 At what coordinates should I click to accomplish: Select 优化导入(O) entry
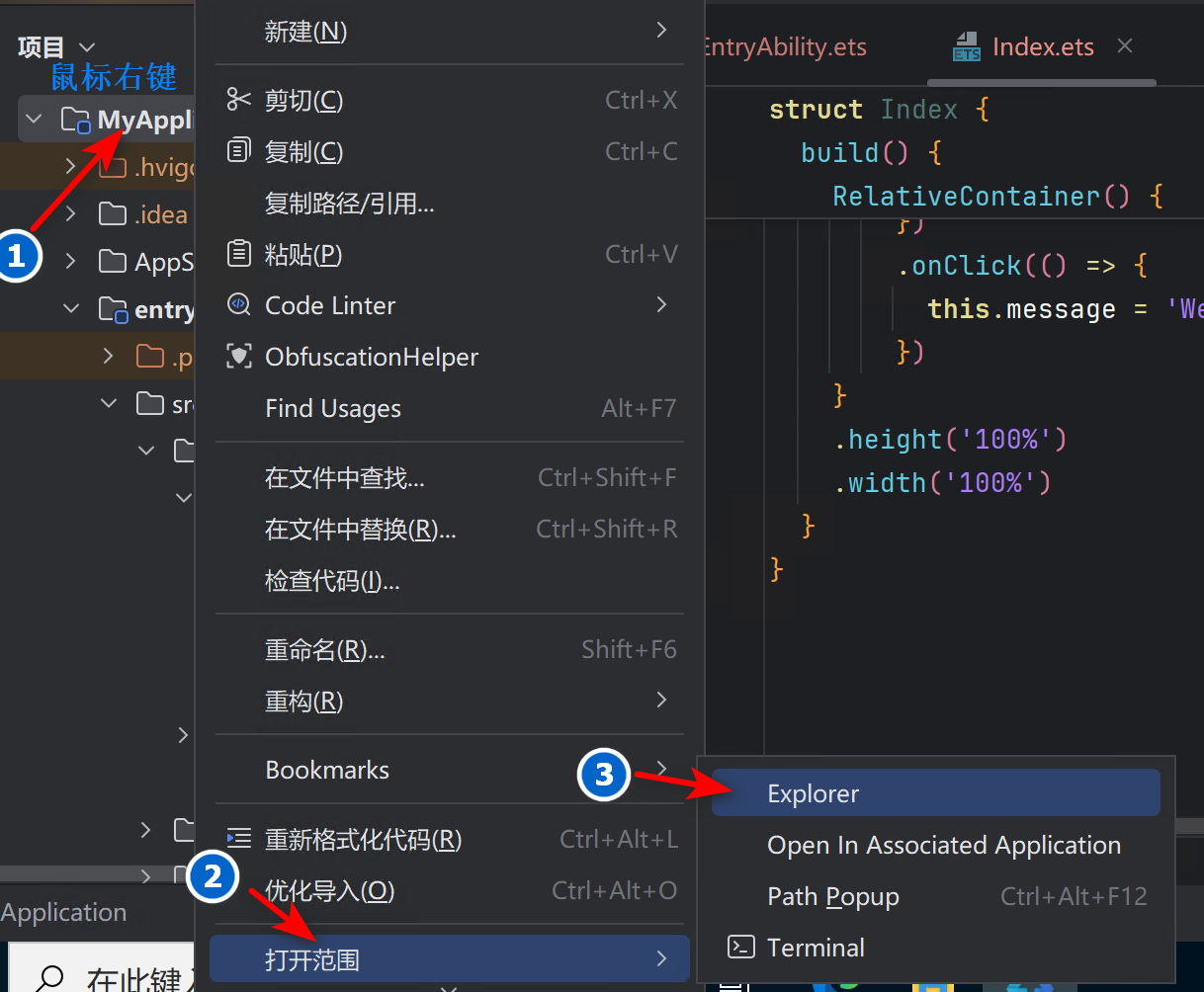(449, 890)
